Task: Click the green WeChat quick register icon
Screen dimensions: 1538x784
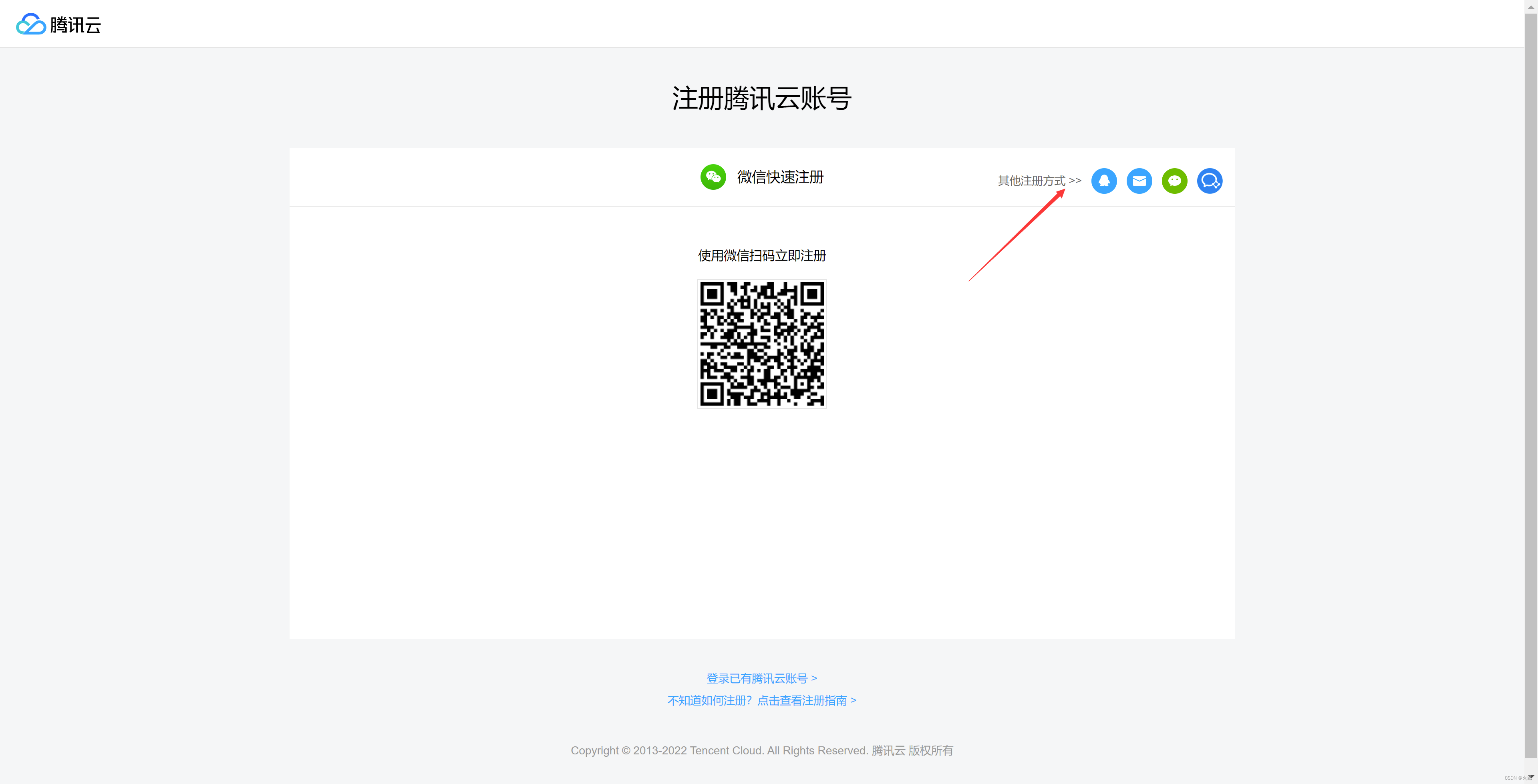Action: pos(713,177)
